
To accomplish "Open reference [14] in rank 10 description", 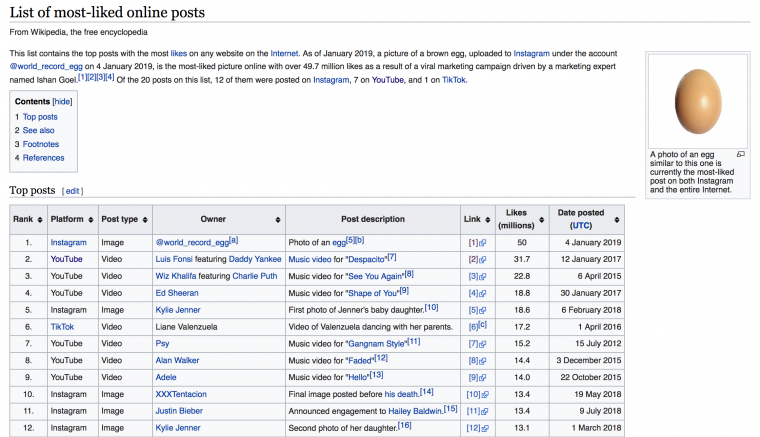I will coord(427,392).
